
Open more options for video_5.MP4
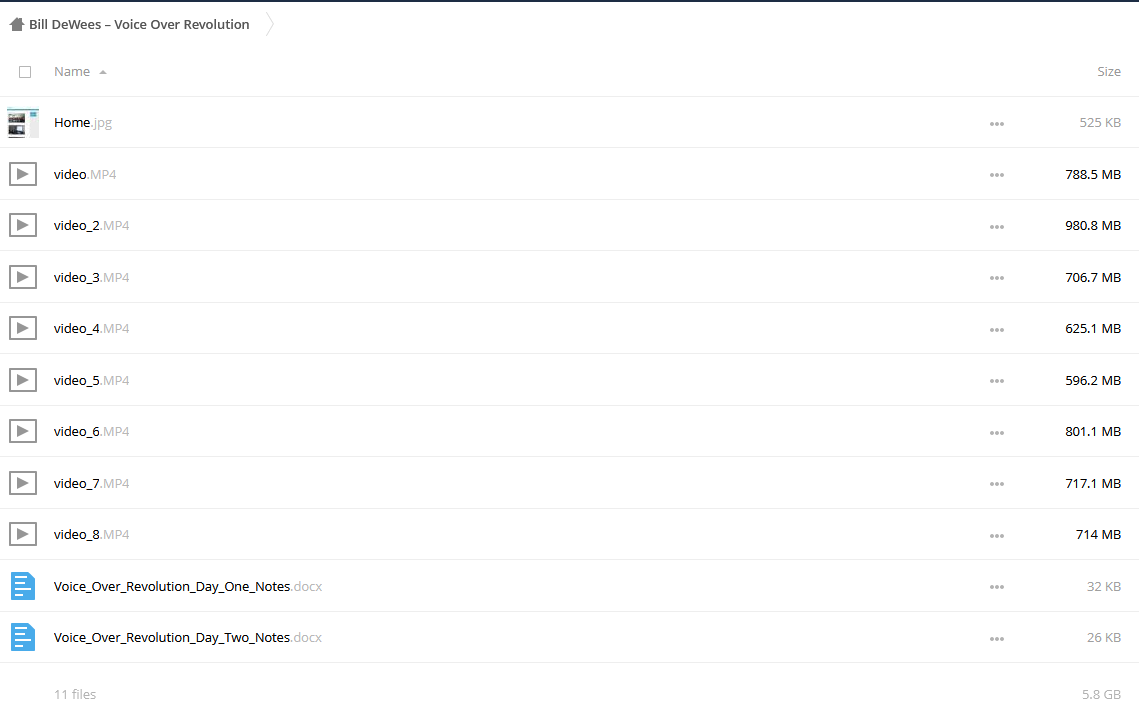pyautogui.click(x=997, y=382)
